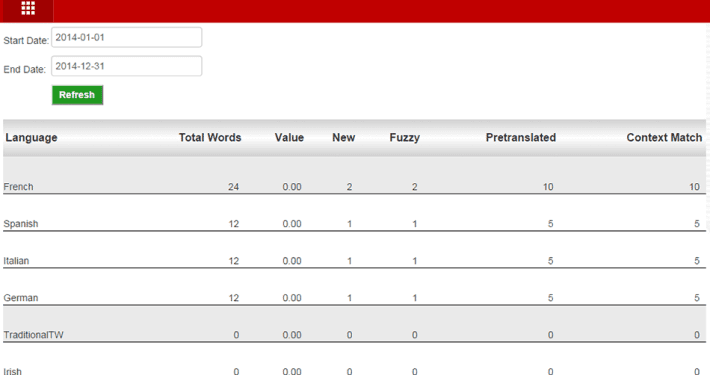Click the New column header
The width and height of the screenshot is (710, 375).
click(344, 138)
